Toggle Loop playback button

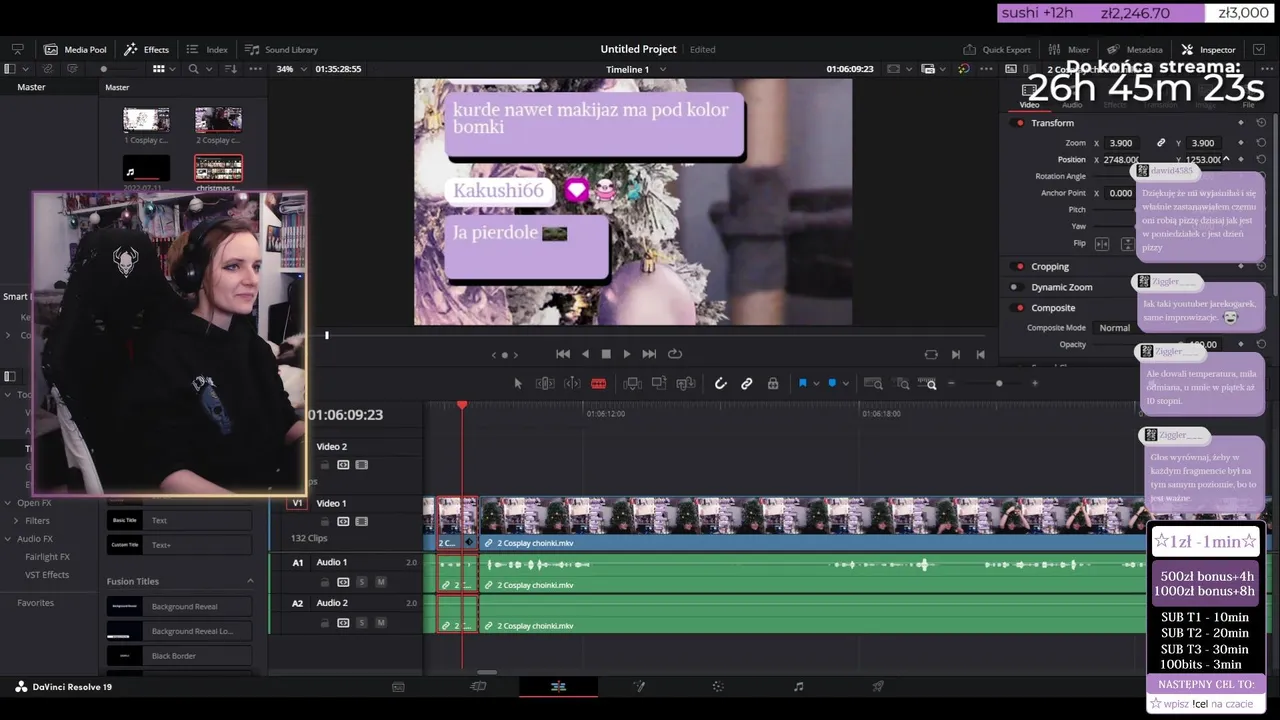[x=675, y=354]
